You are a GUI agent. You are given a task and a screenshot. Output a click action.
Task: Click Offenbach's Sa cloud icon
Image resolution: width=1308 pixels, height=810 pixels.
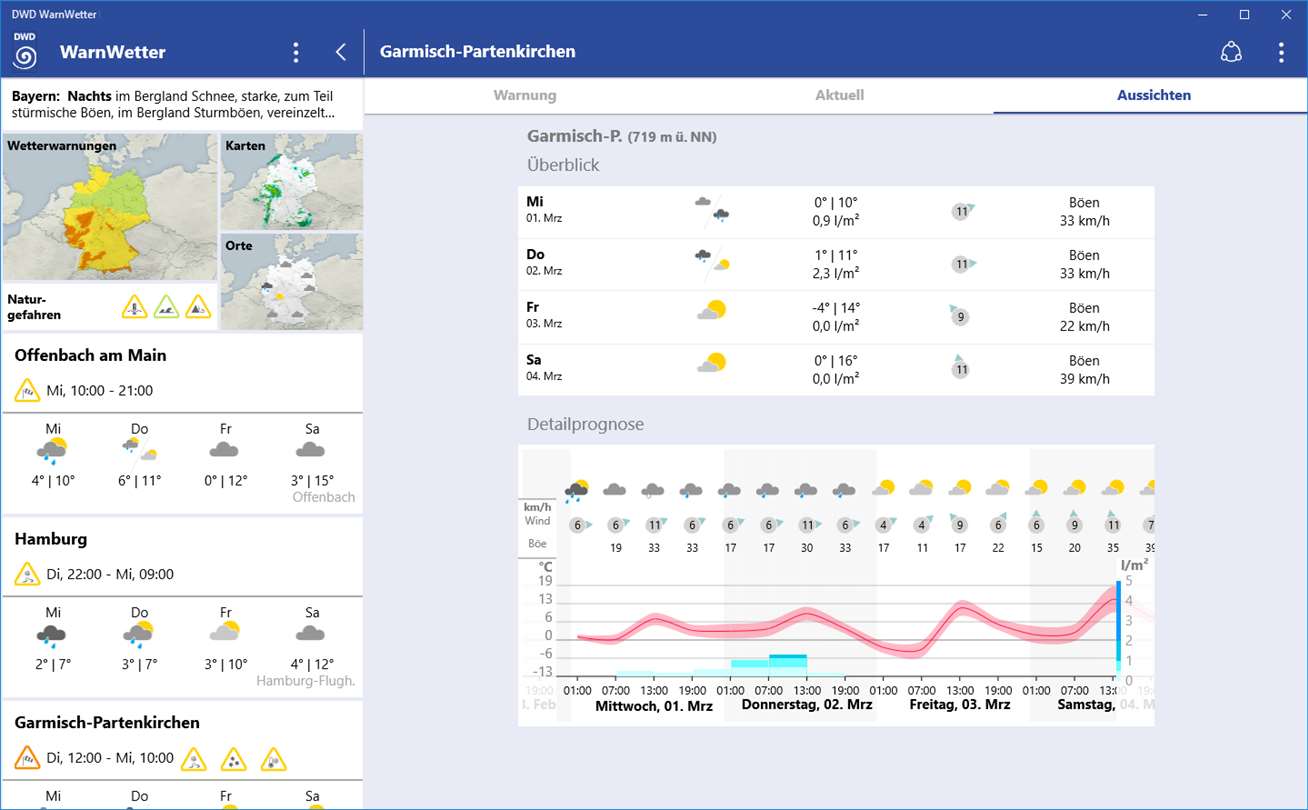click(x=312, y=450)
